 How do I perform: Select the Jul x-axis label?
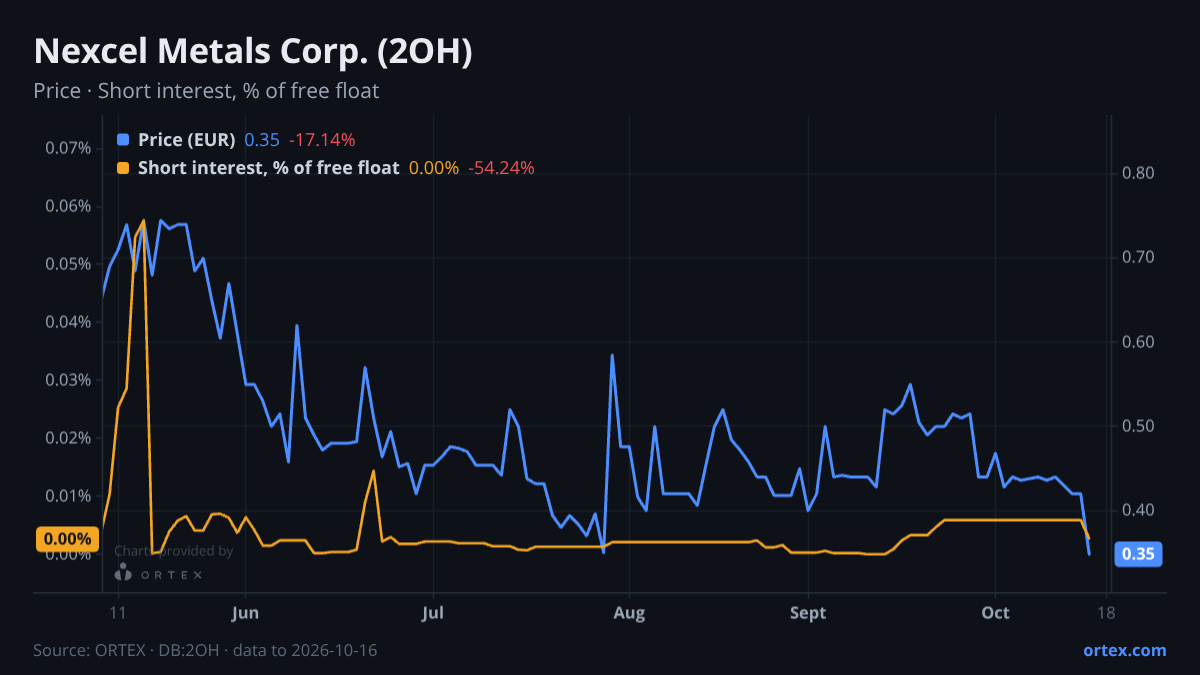(433, 613)
